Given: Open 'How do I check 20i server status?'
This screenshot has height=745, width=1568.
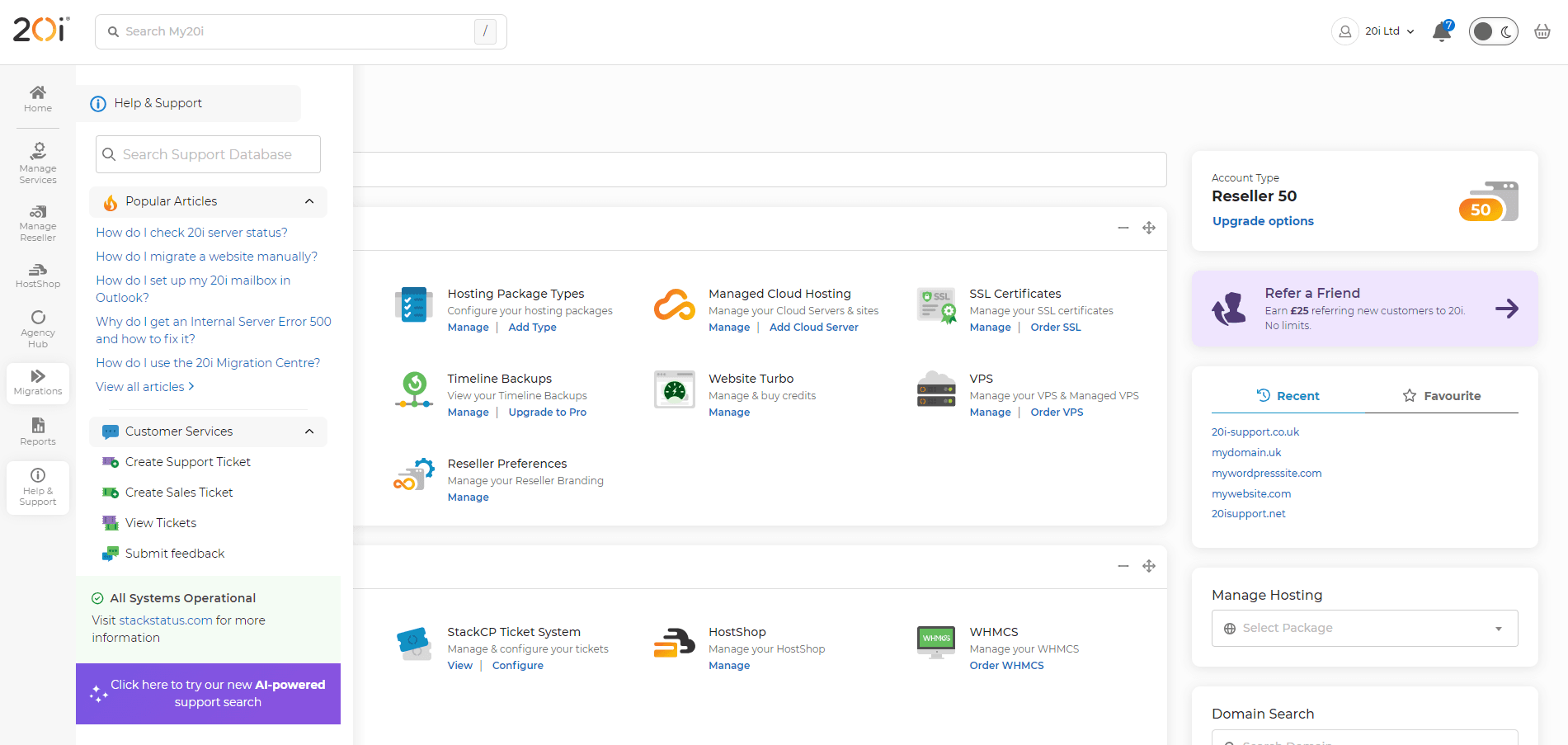Looking at the screenshot, I should click(191, 233).
